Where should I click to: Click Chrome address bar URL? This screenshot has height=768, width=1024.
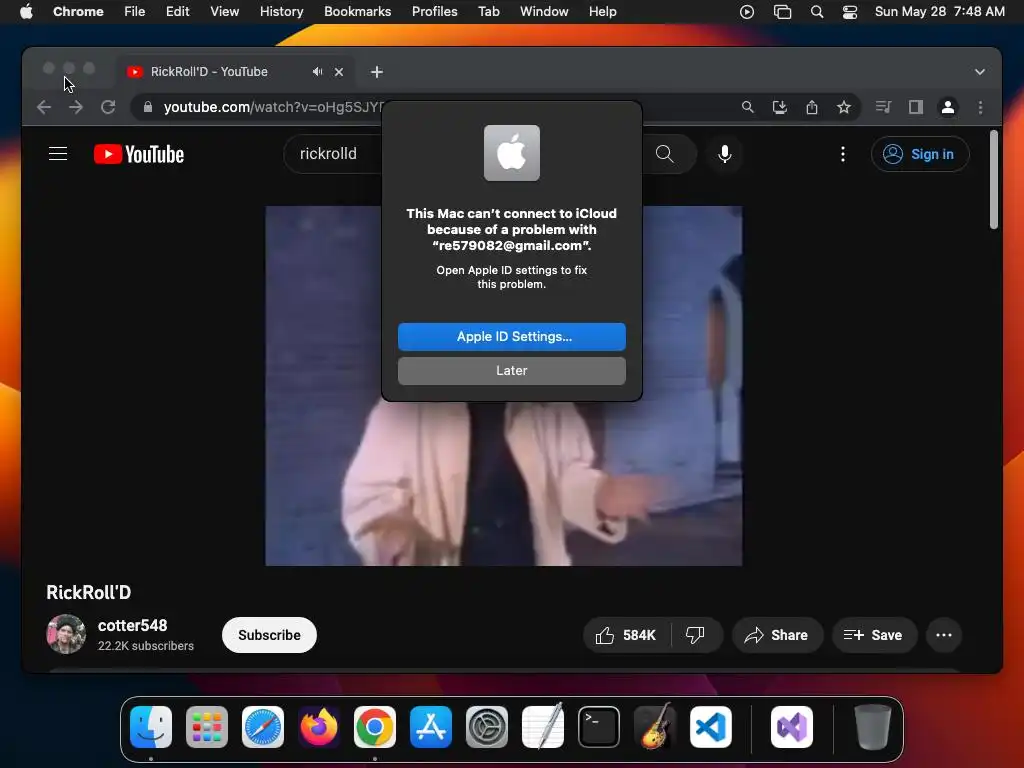click(x=273, y=107)
